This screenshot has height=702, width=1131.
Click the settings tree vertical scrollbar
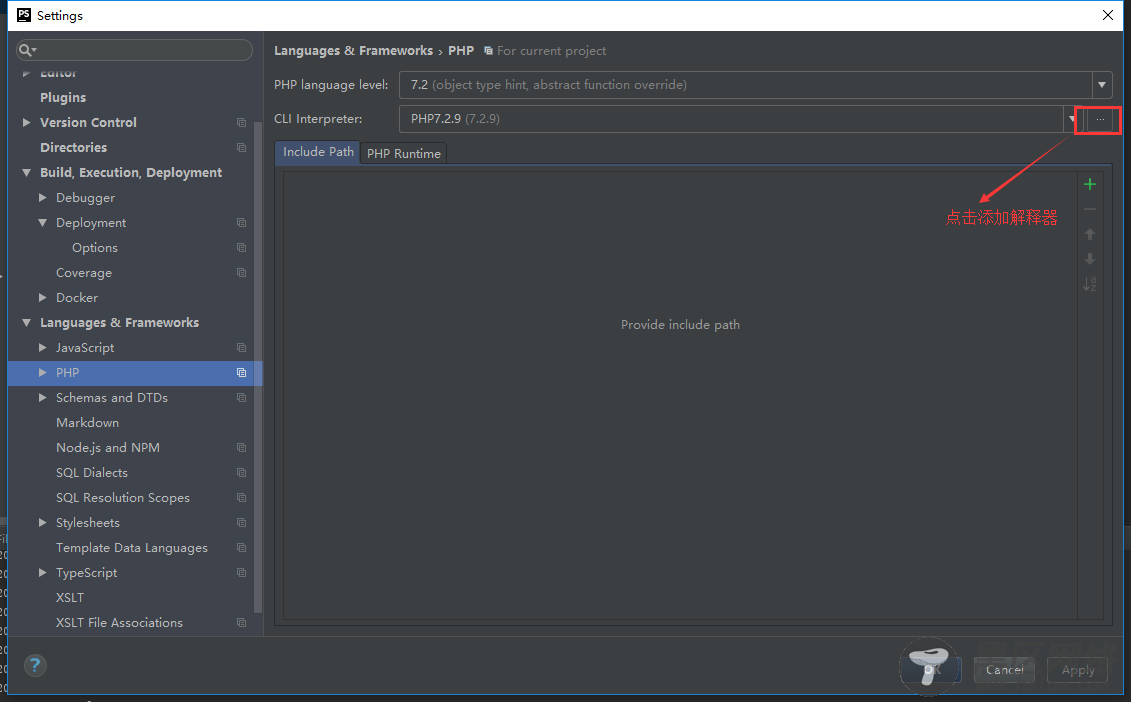point(258,368)
